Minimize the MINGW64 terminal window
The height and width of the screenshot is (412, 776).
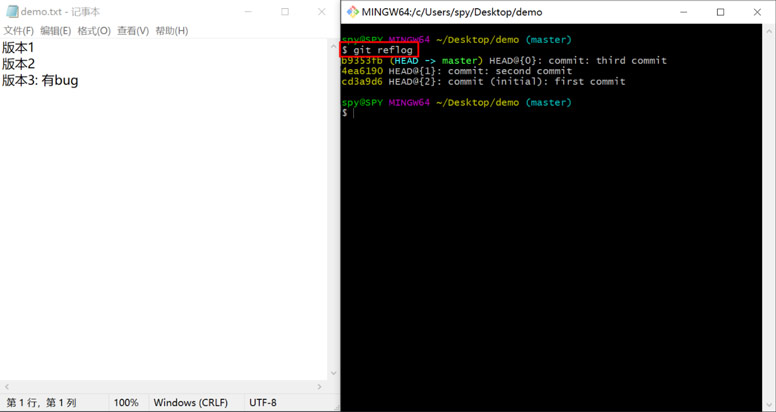click(x=684, y=12)
